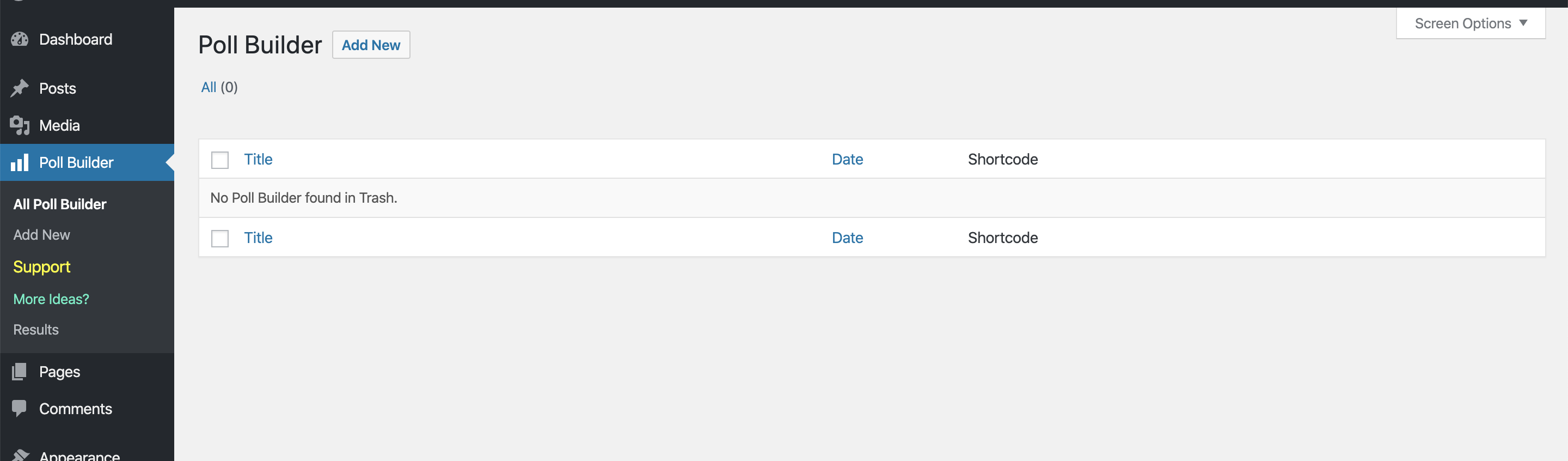Screen dimensions: 1568x461
Task: Tick the select-all checkbox in table header
Action: (220, 160)
